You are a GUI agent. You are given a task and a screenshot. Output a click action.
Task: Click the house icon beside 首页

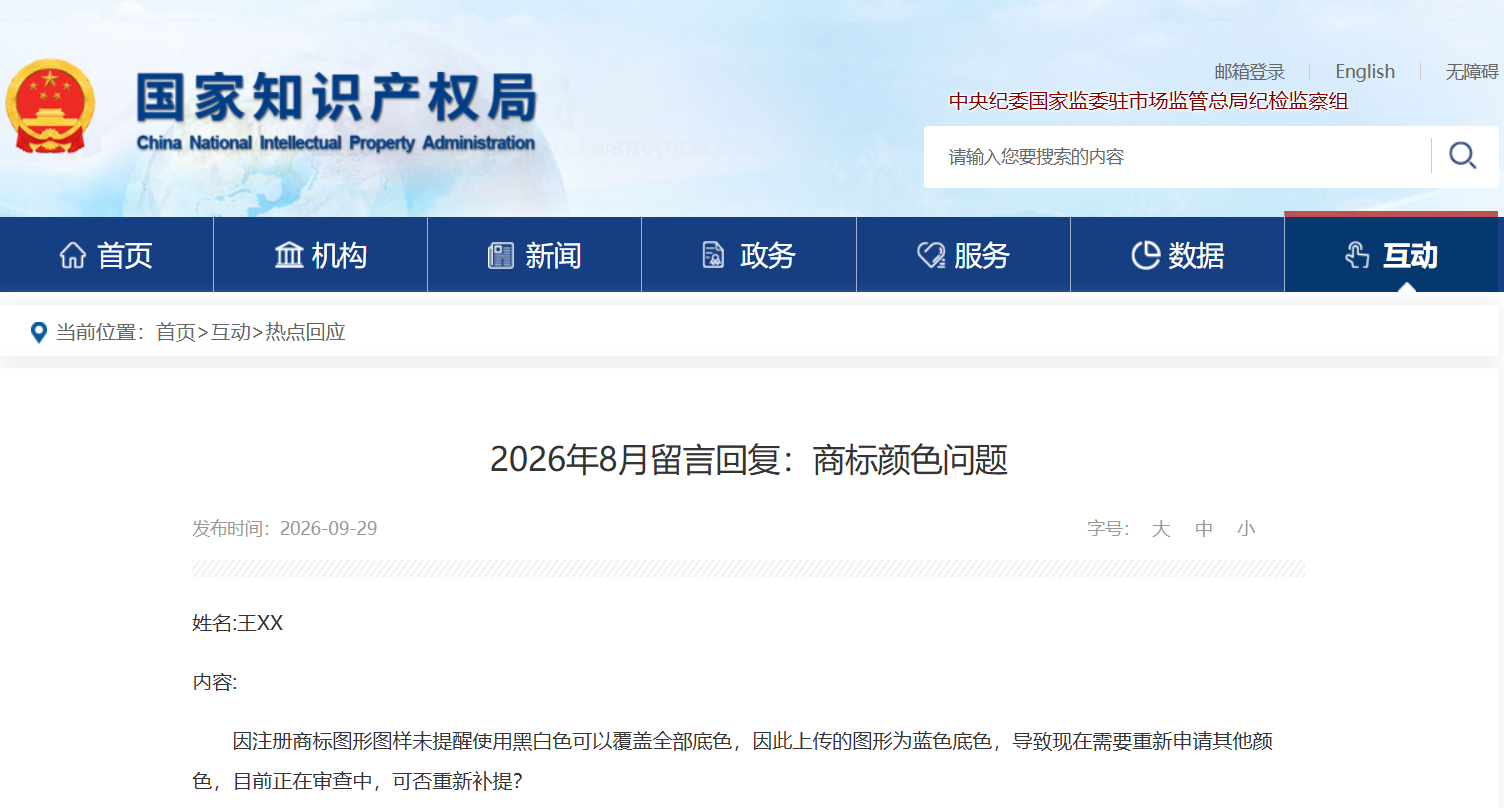[73, 255]
